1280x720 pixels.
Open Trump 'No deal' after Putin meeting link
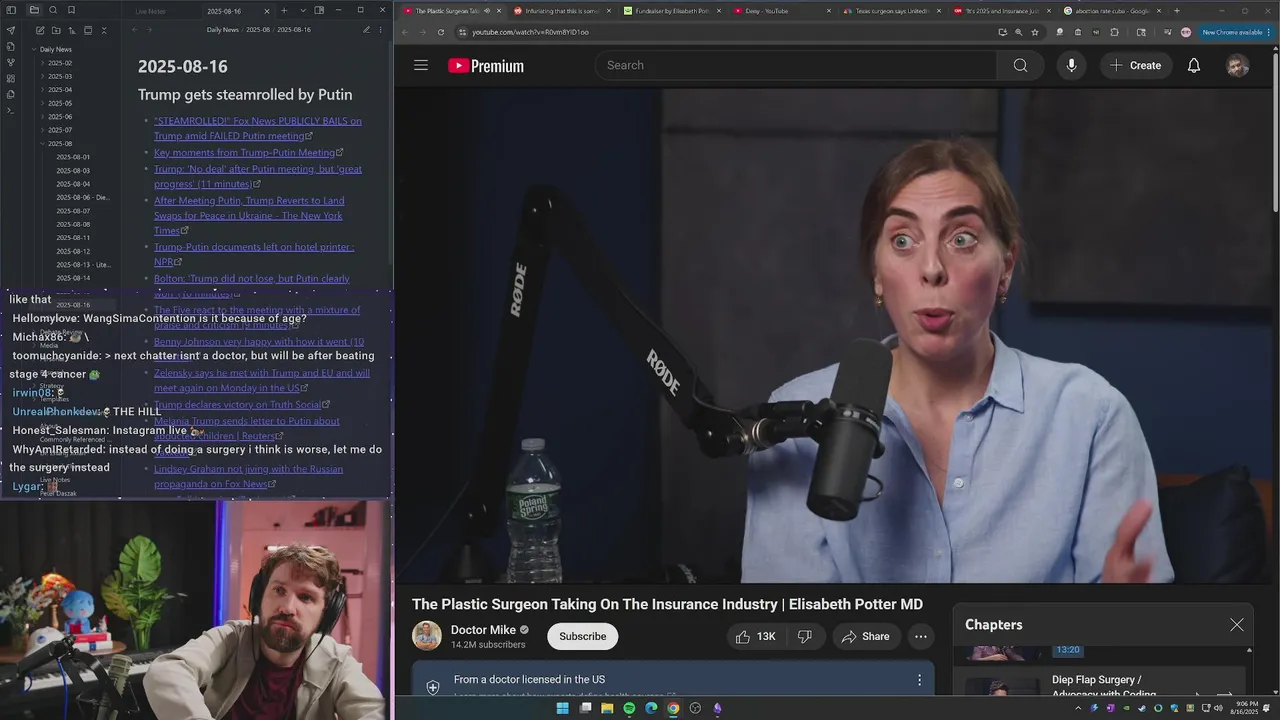click(258, 176)
